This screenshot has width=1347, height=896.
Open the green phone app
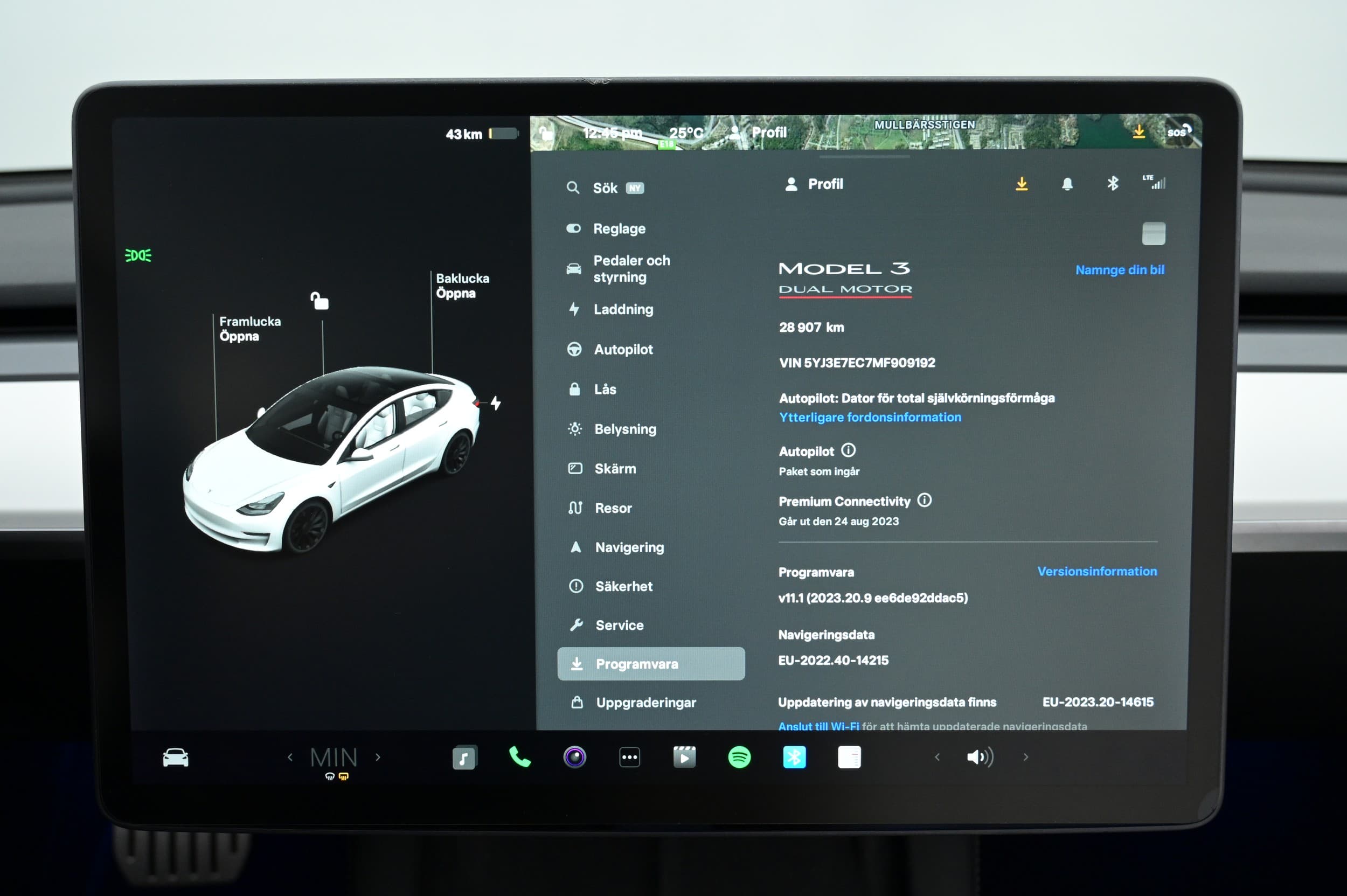519,757
